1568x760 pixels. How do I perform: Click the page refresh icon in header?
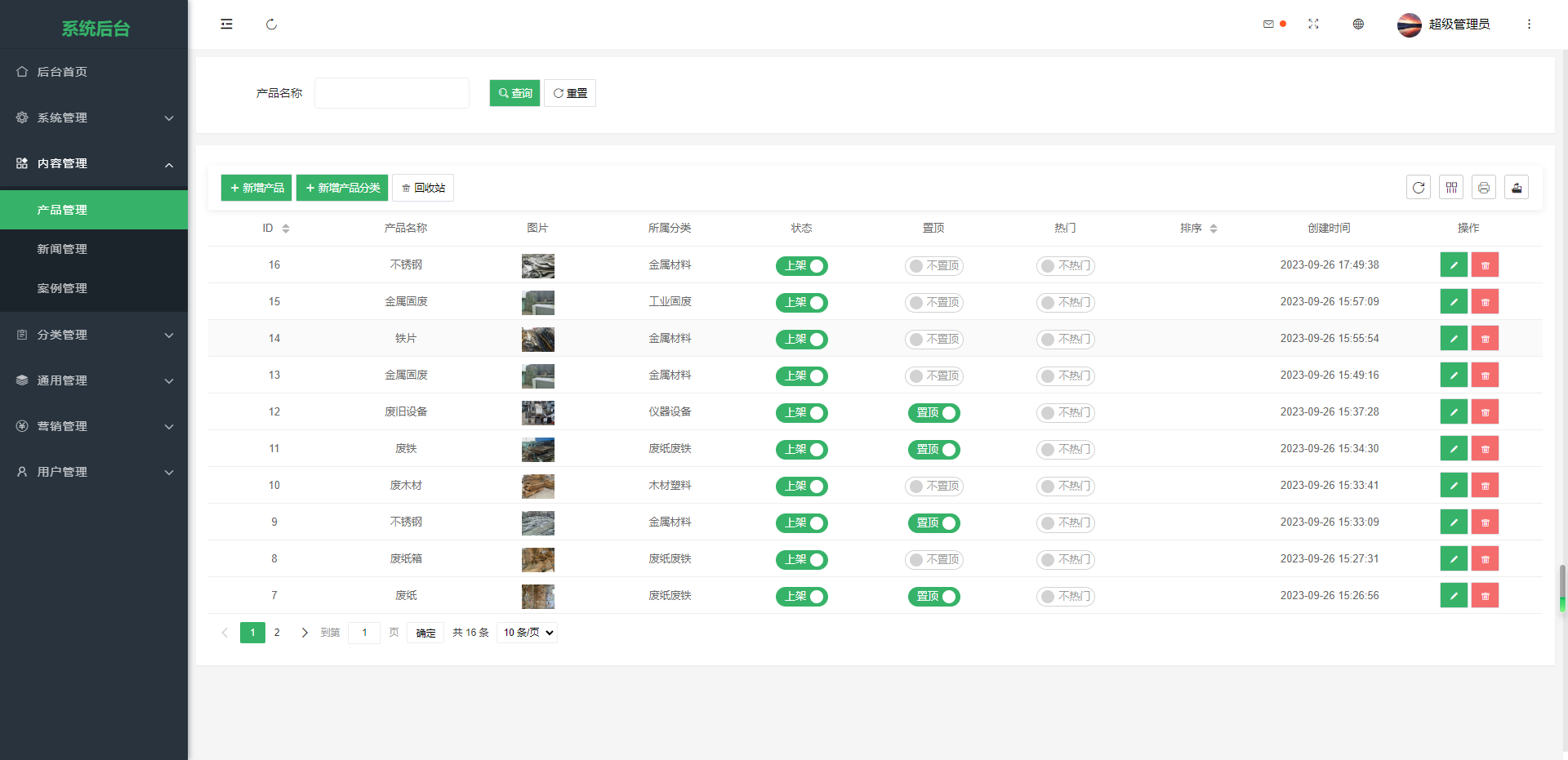click(x=271, y=24)
